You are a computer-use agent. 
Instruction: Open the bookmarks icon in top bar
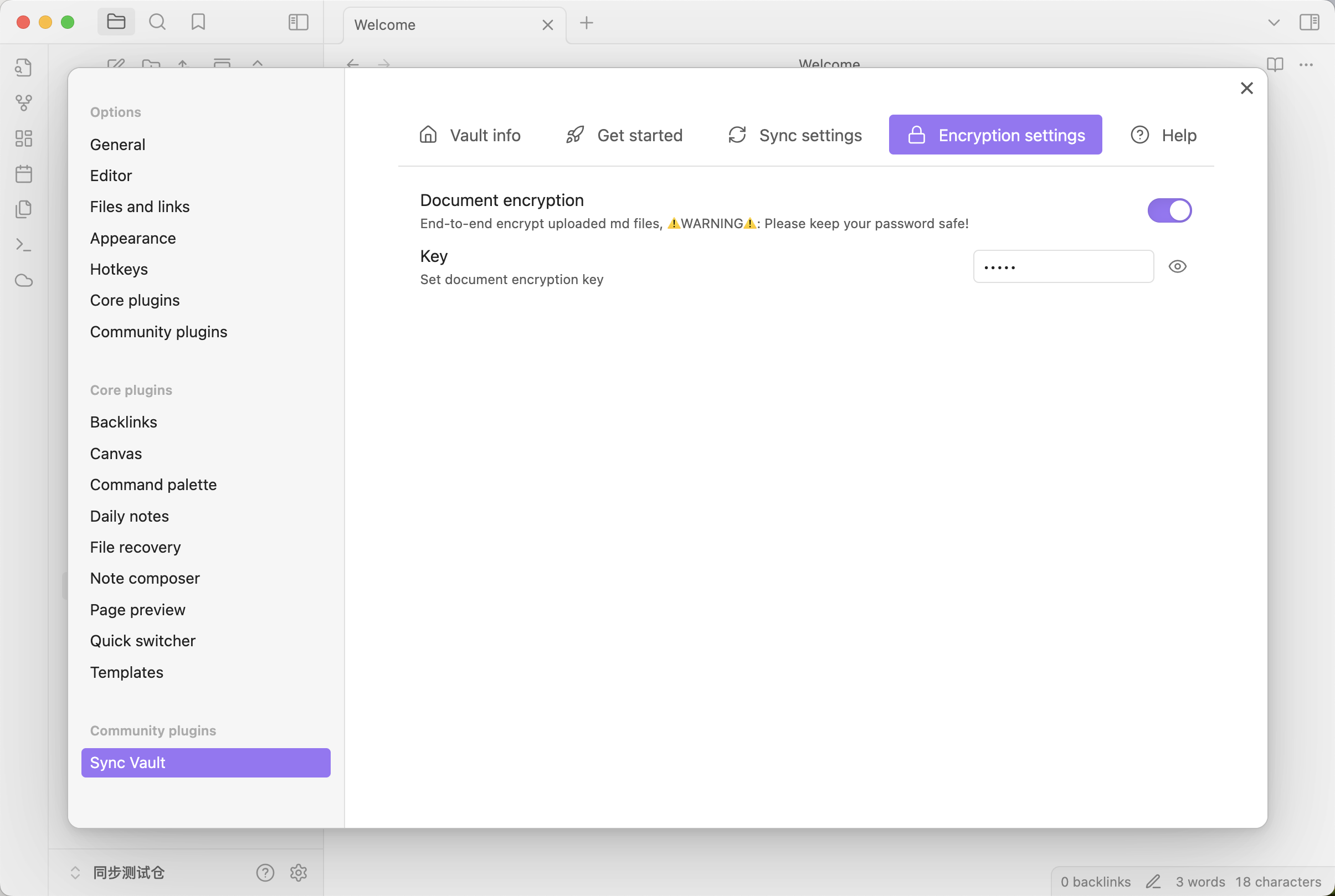198,22
